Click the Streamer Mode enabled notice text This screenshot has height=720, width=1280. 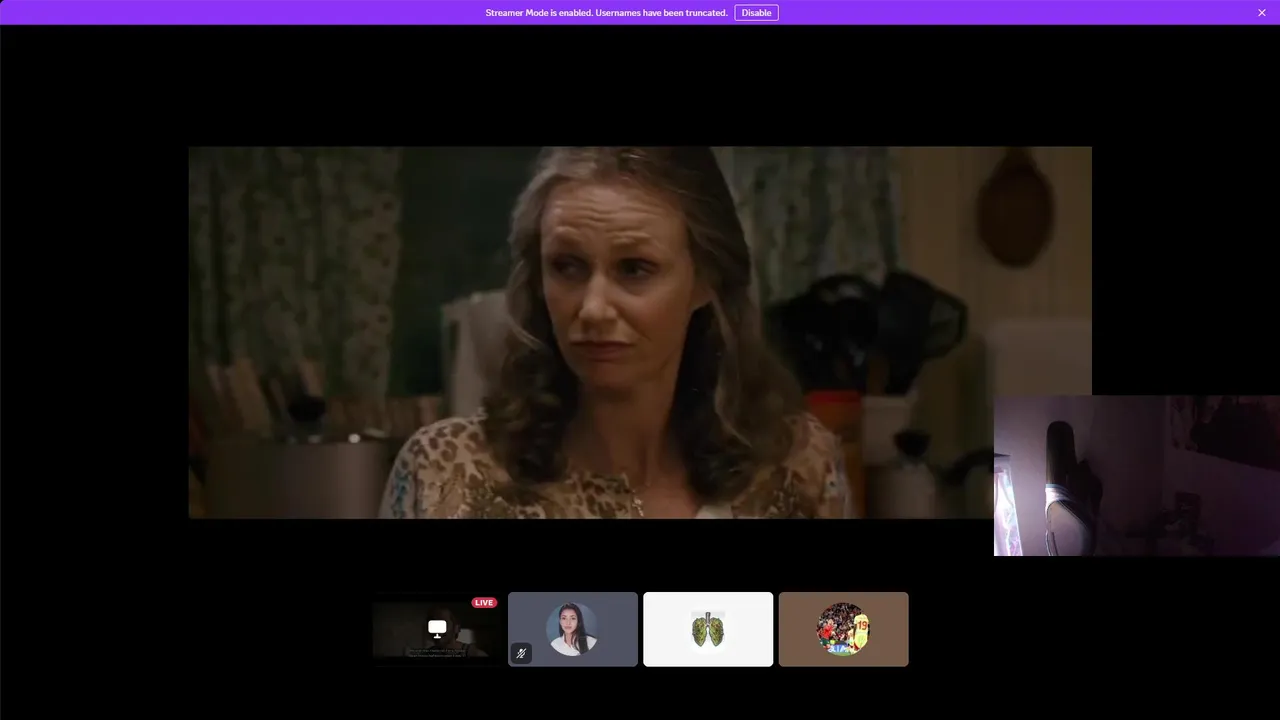(x=606, y=13)
